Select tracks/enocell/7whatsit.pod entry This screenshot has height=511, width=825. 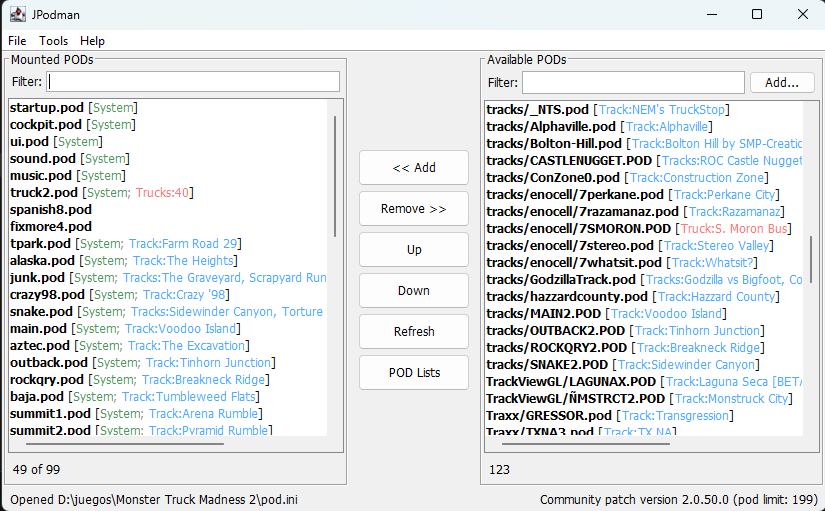(x=644, y=263)
